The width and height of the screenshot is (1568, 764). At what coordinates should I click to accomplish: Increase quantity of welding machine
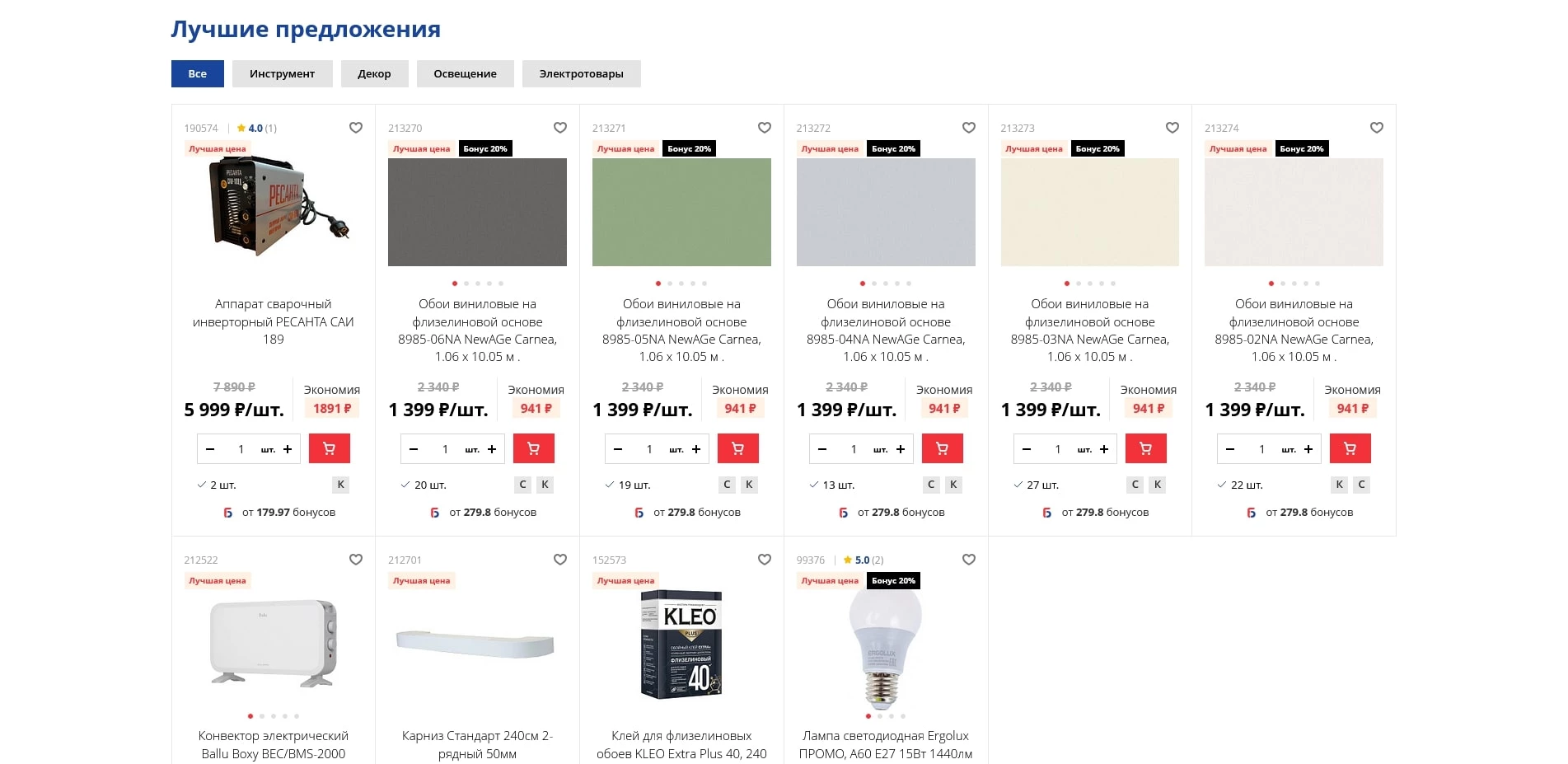click(x=288, y=449)
